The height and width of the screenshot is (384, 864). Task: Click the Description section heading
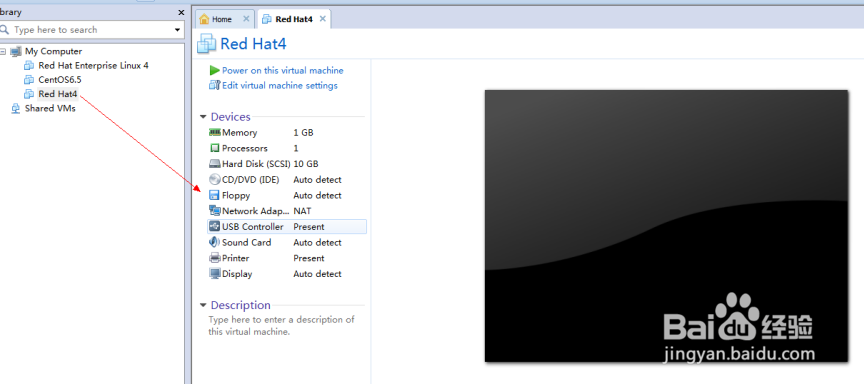click(x=241, y=305)
